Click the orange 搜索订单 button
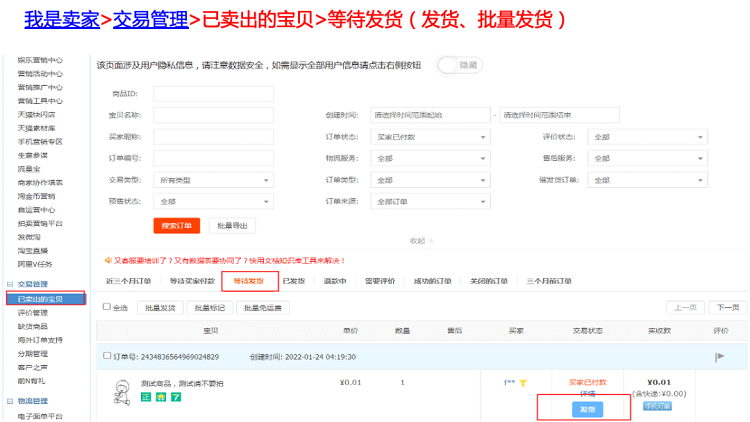This screenshot has height=422, width=750. pos(177,226)
